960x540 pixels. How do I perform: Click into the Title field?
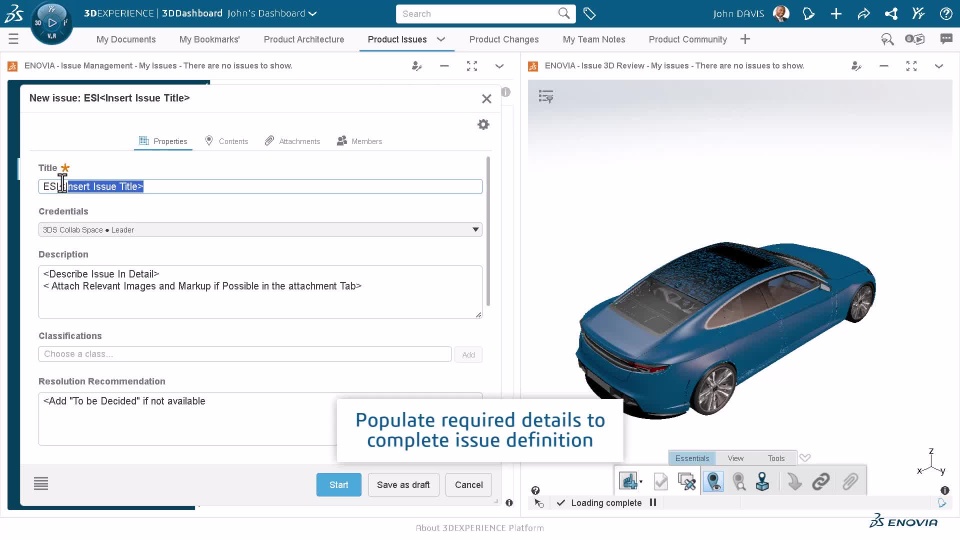coord(260,186)
